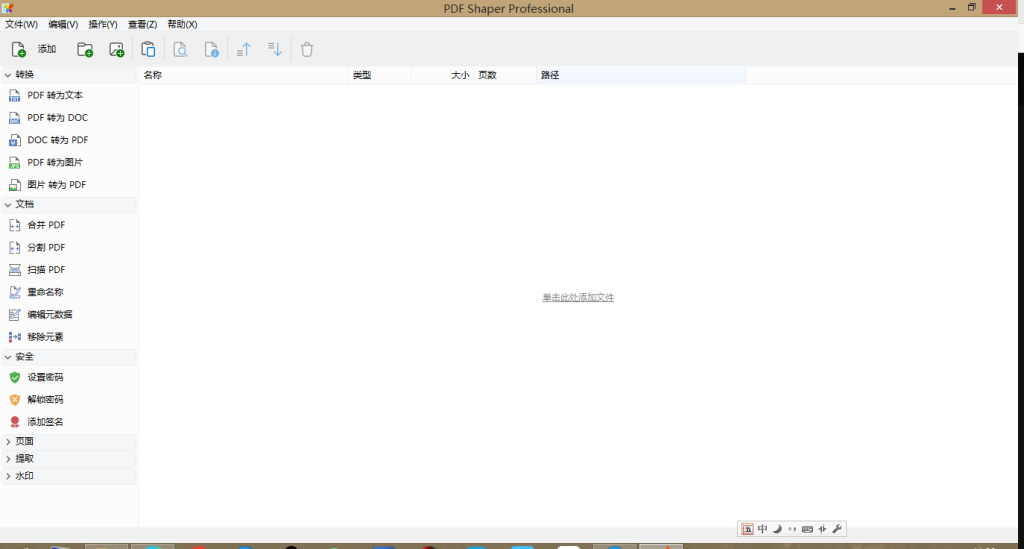Click the 添加 toolbar label
The image size is (1024, 549).
pos(47,50)
